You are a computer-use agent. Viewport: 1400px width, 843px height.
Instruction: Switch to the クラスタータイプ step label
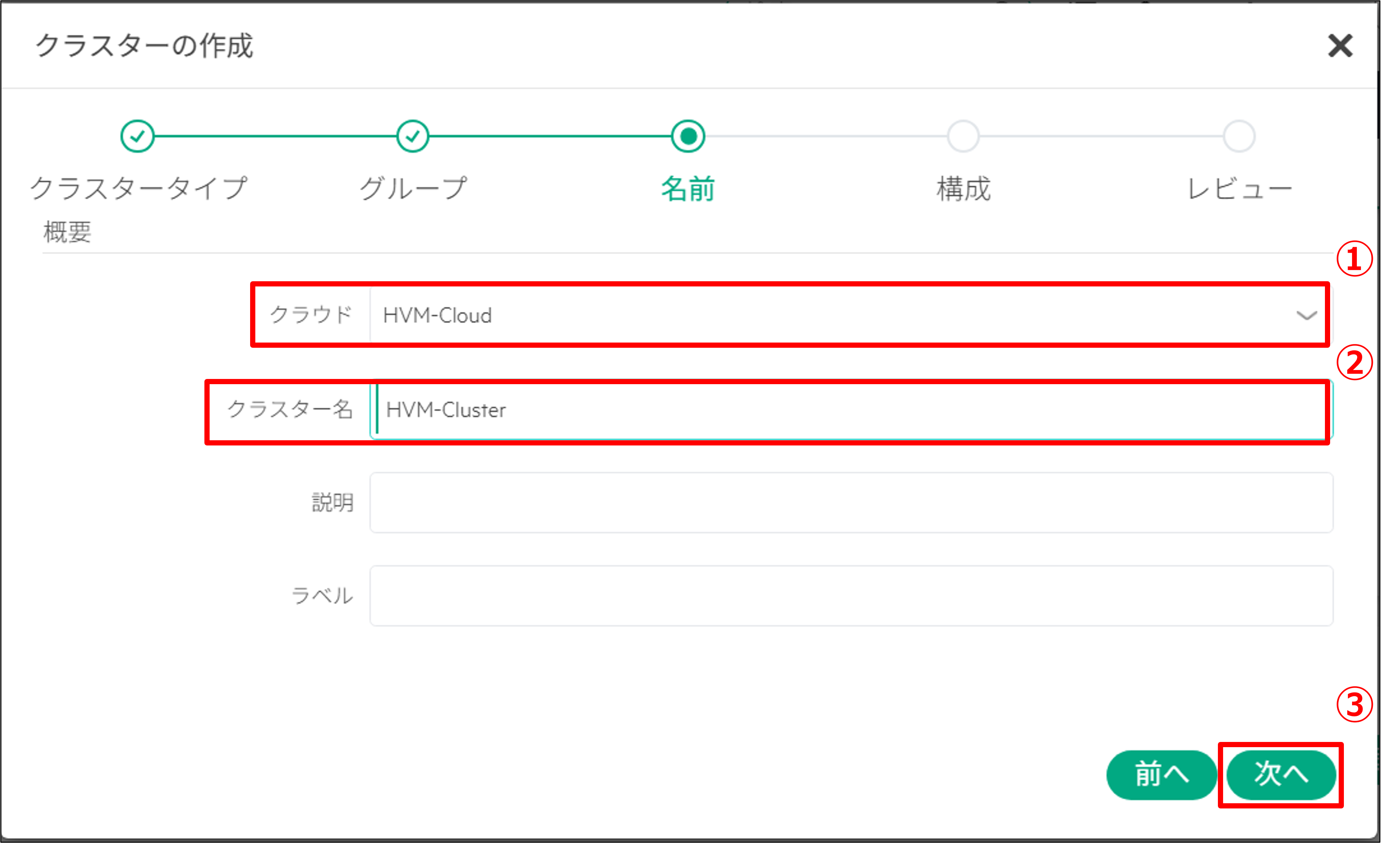click(x=139, y=189)
